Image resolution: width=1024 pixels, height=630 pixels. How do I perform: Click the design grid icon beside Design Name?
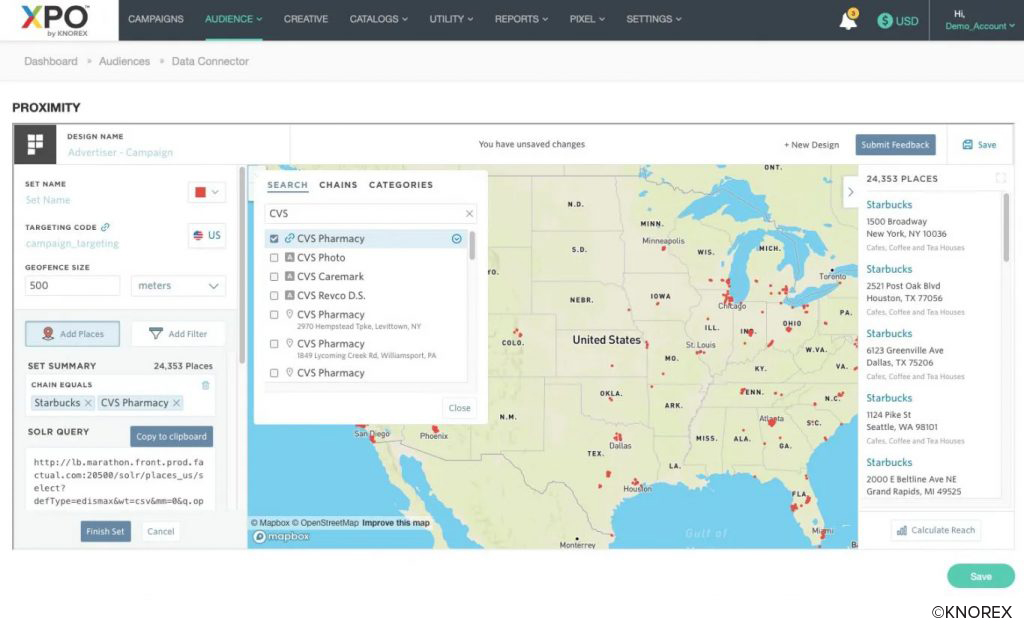pyautogui.click(x=35, y=145)
